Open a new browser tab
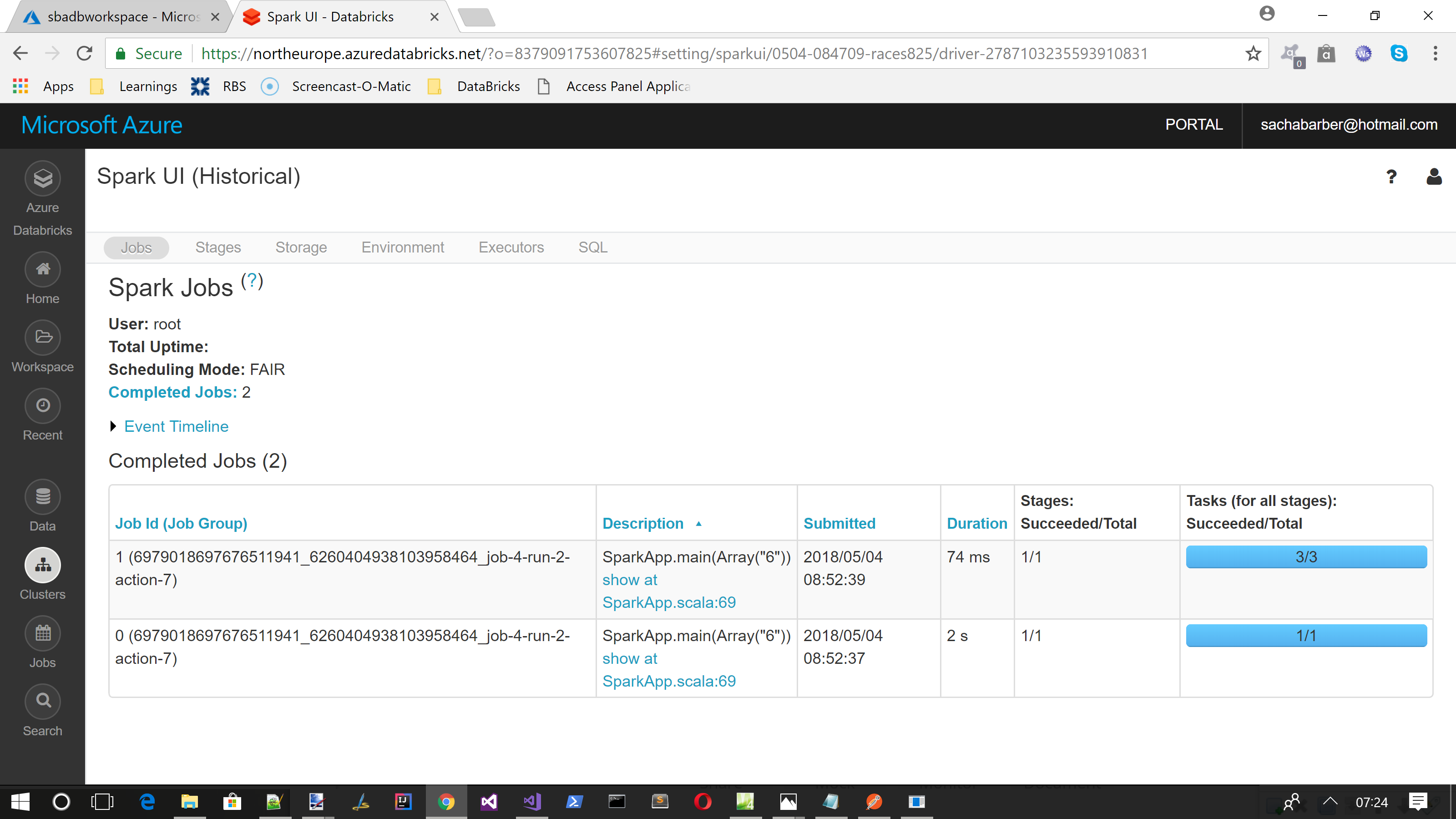Image resolution: width=1456 pixels, height=819 pixels. coord(476,17)
